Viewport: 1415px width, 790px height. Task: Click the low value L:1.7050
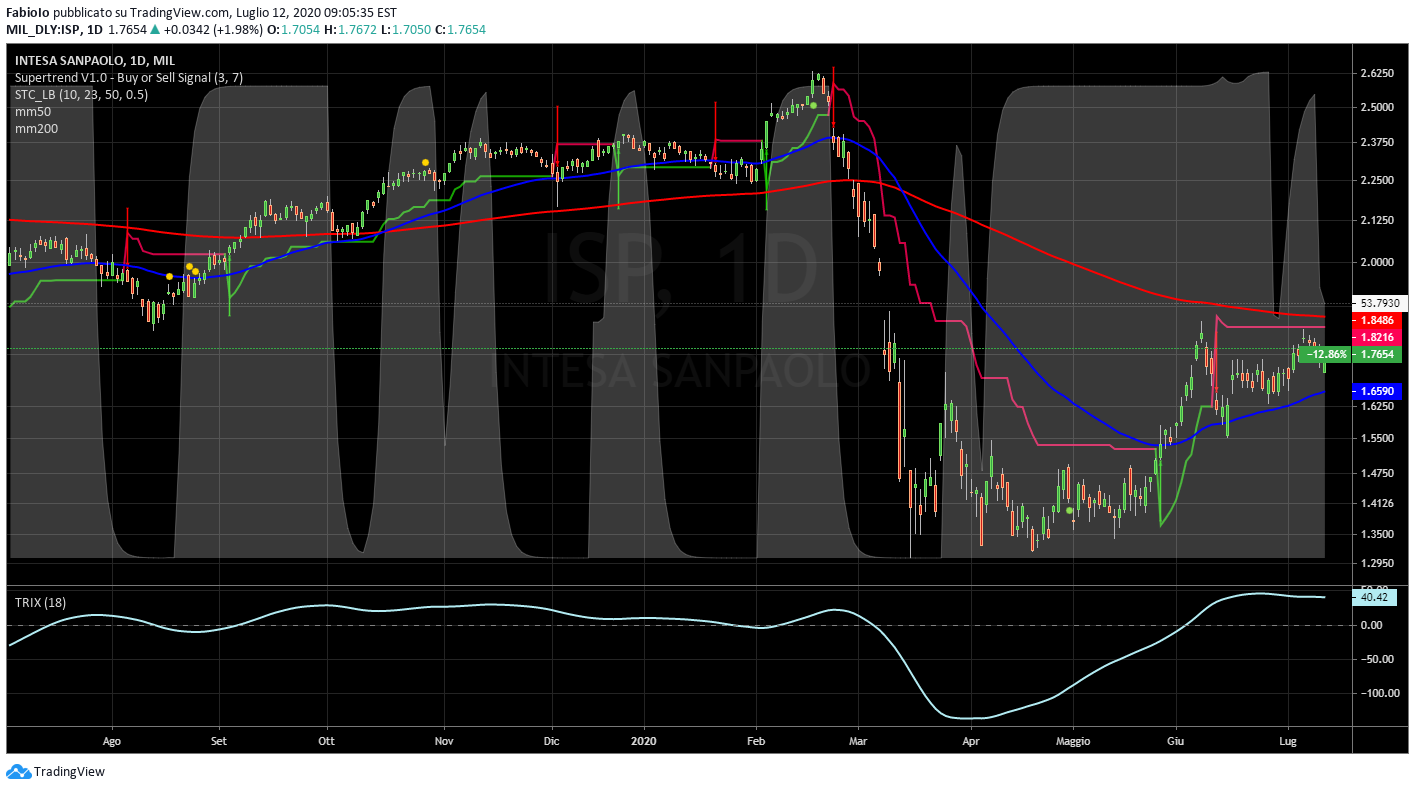(x=404, y=30)
